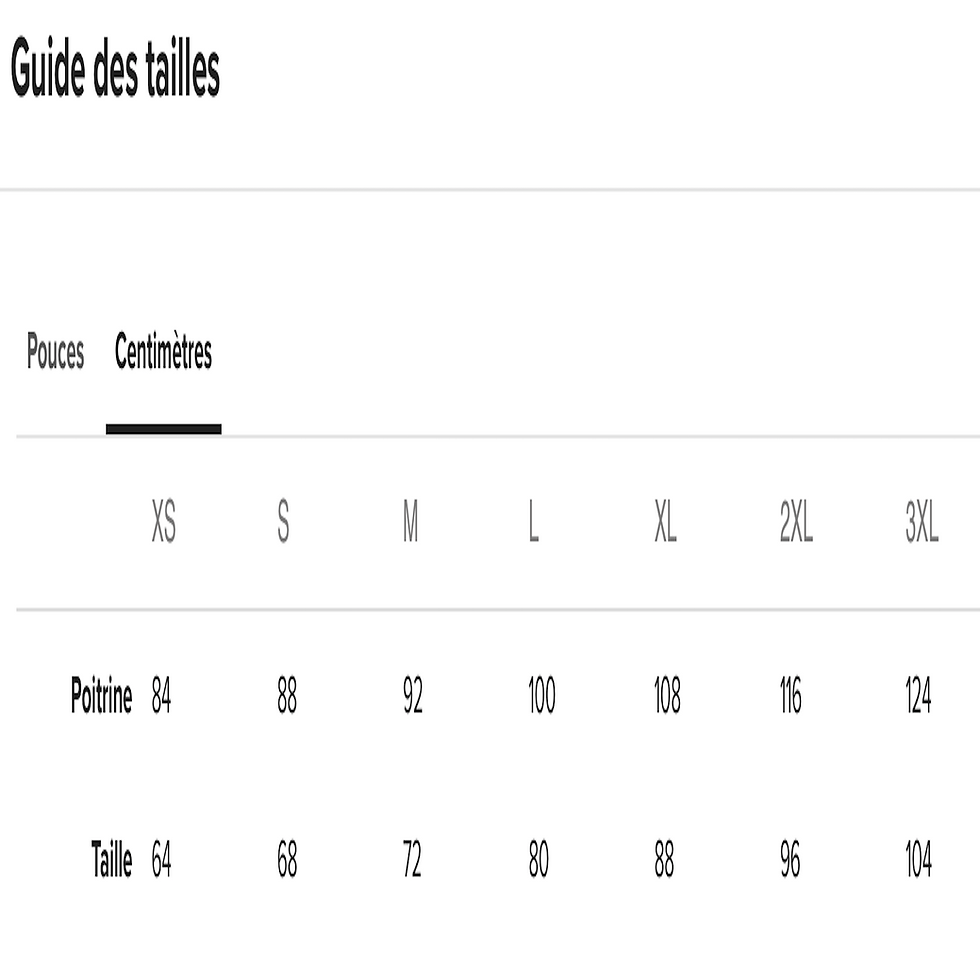Switch to the Pouces tab

tap(55, 352)
